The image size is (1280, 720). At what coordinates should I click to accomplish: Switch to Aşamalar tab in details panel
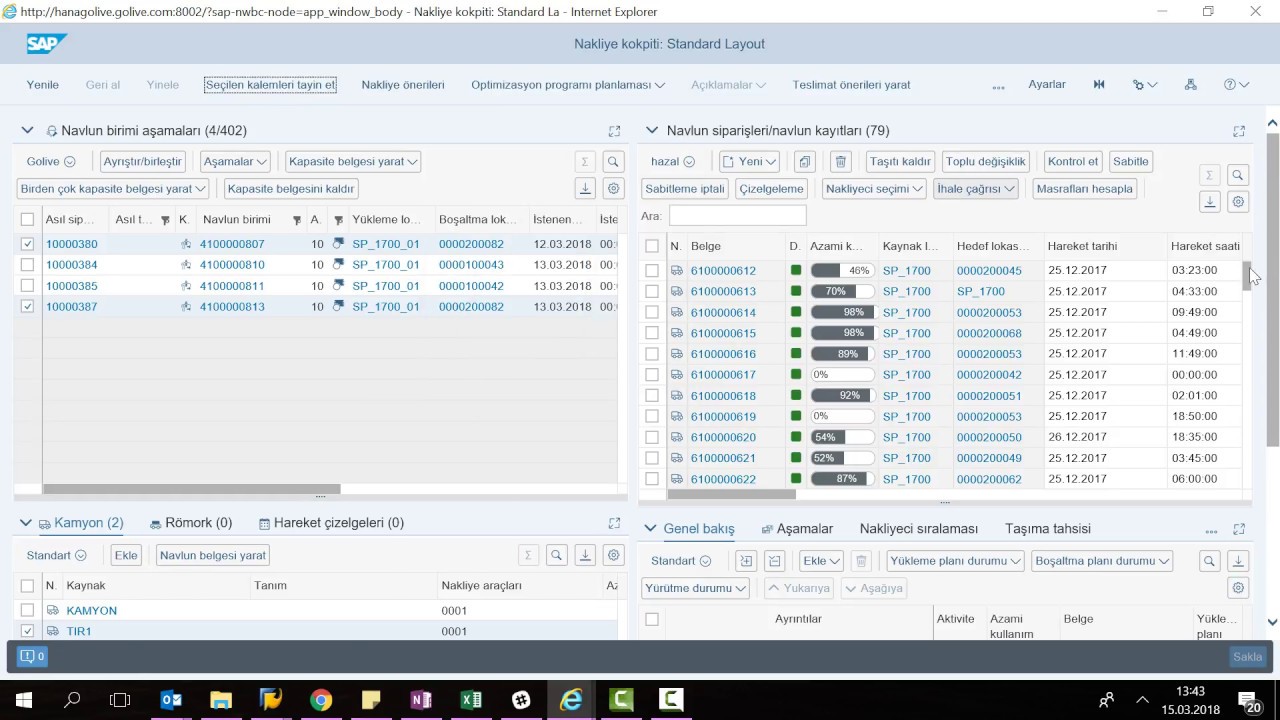click(797, 529)
